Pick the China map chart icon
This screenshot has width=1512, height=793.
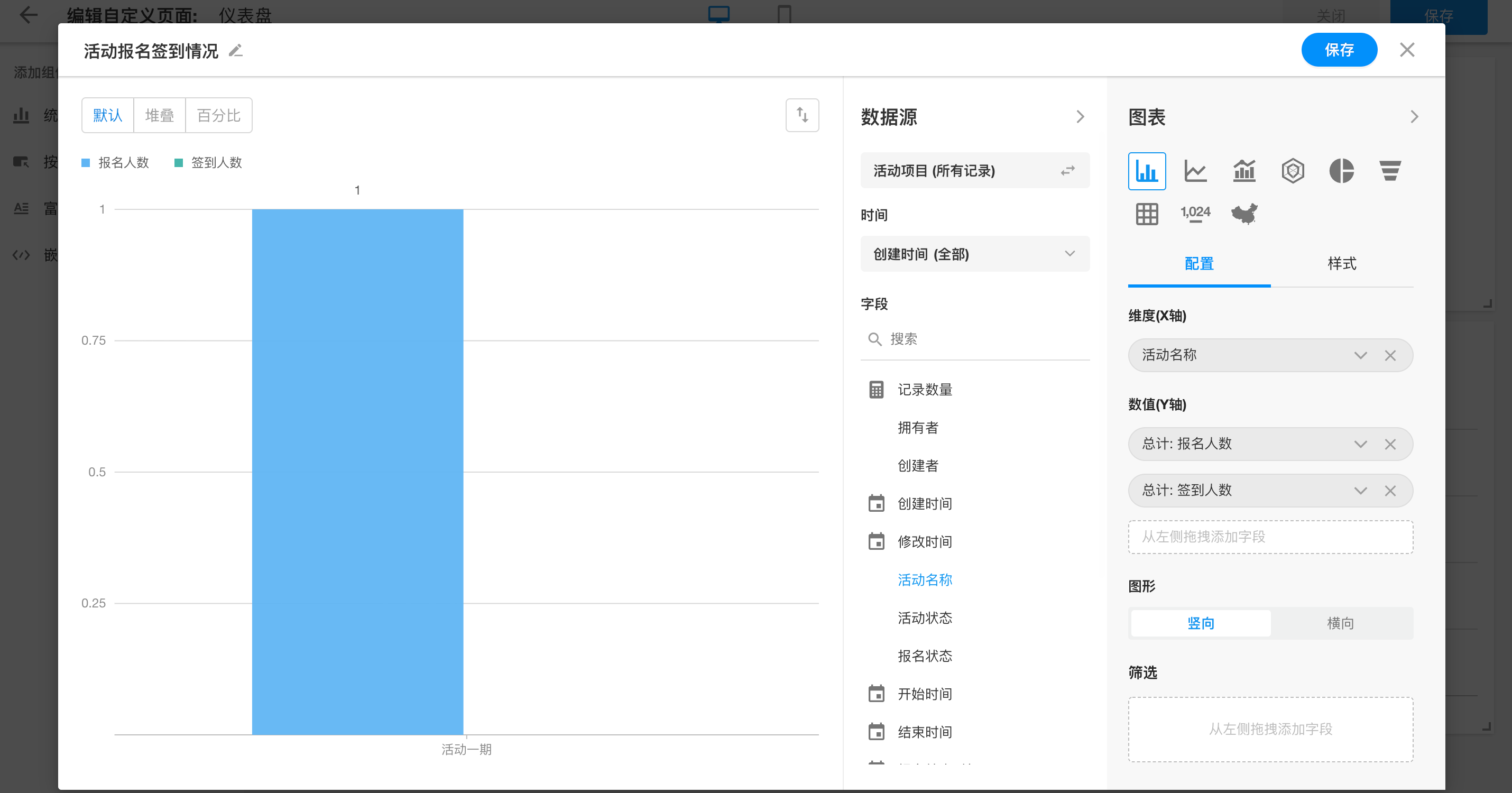(1244, 214)
